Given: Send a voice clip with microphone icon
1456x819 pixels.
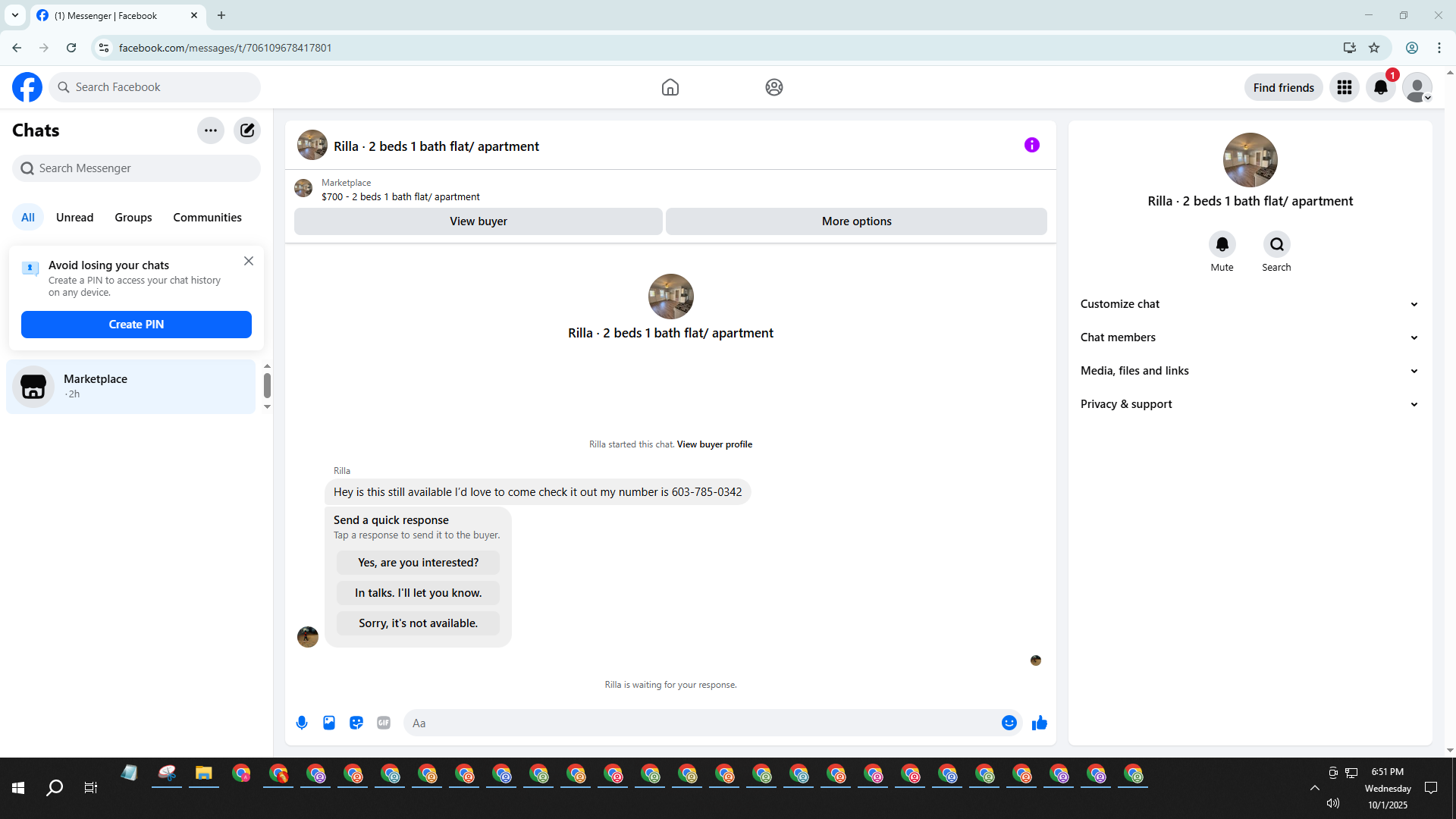Looking at the screenshot, I should 302,723.
